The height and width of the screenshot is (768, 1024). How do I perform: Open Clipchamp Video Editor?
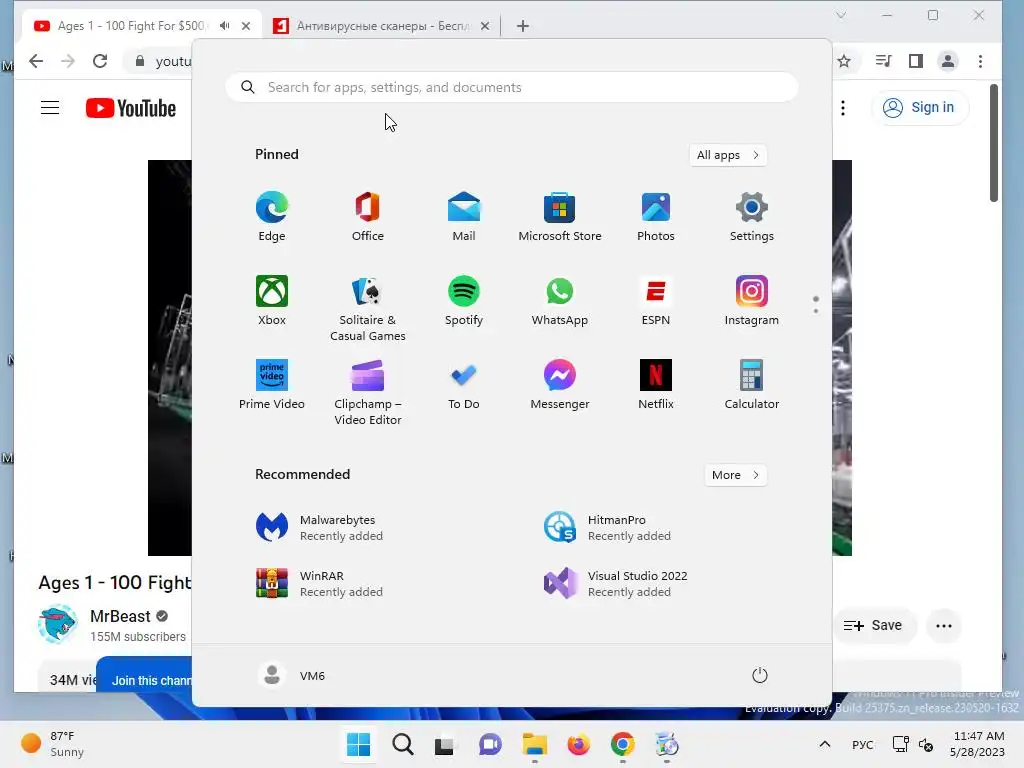point(368,392)
